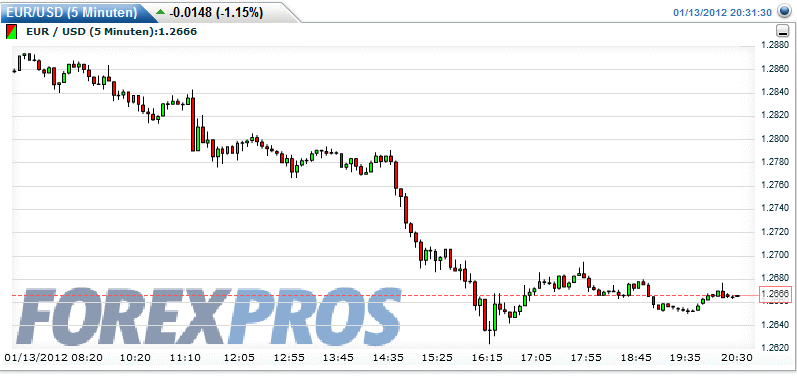
Task: Click the 01/13/2012 20:31:30 timestamp
Action: [x=723, y=12]
